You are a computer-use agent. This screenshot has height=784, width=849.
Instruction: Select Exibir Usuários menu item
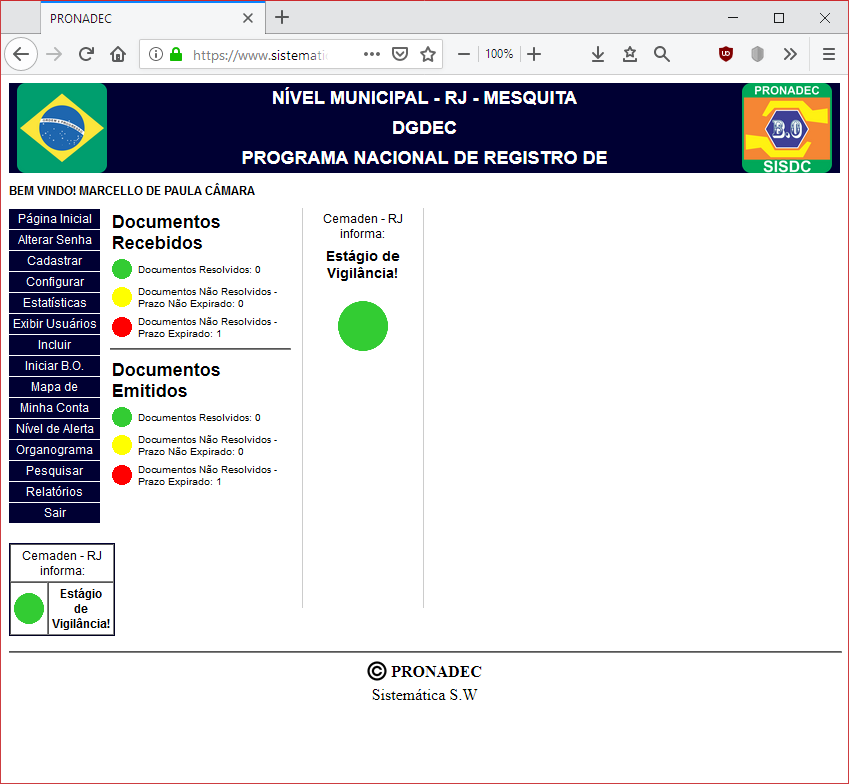click(55, 324)
